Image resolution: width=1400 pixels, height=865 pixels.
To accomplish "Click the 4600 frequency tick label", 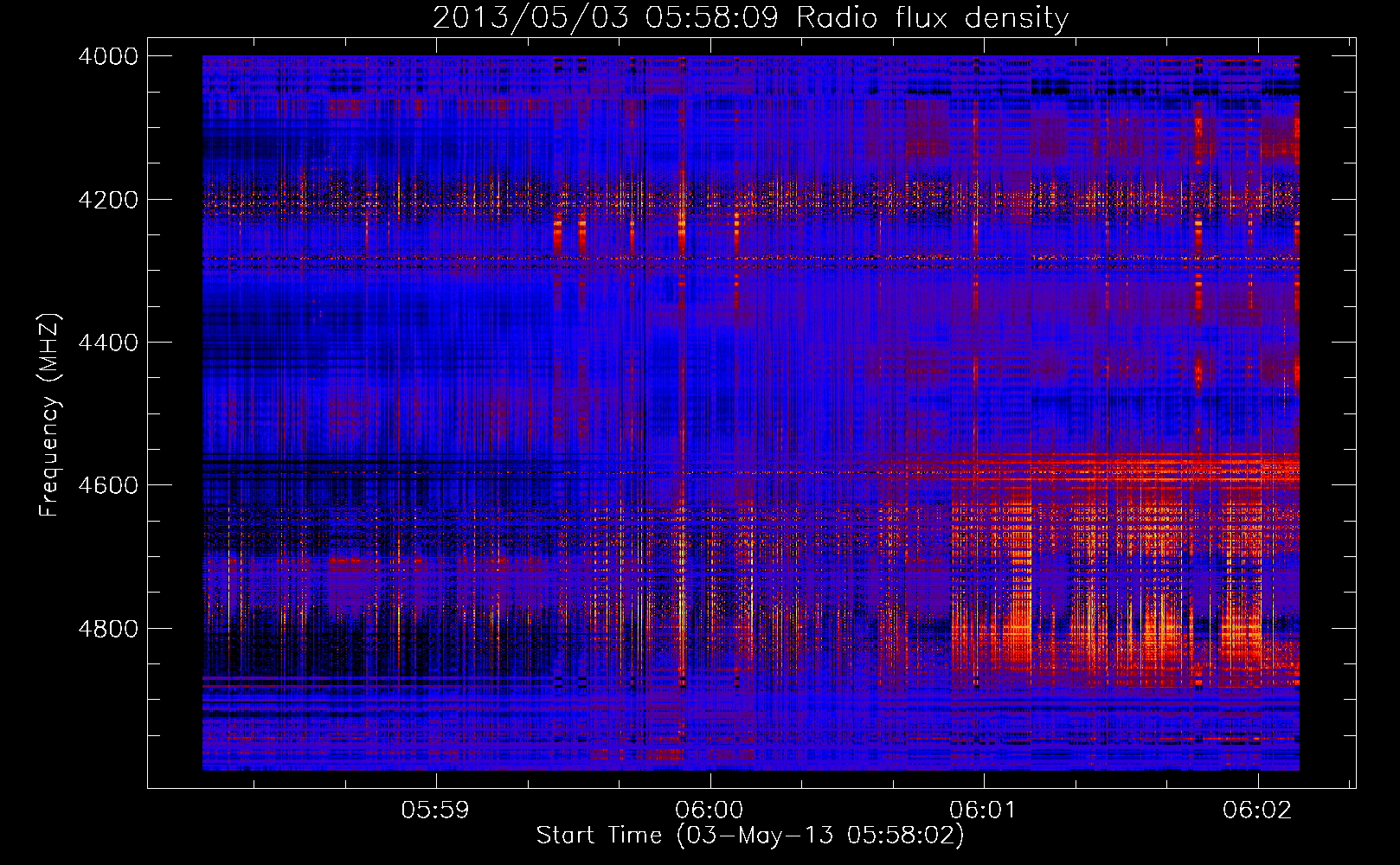I will coord(108,485).
